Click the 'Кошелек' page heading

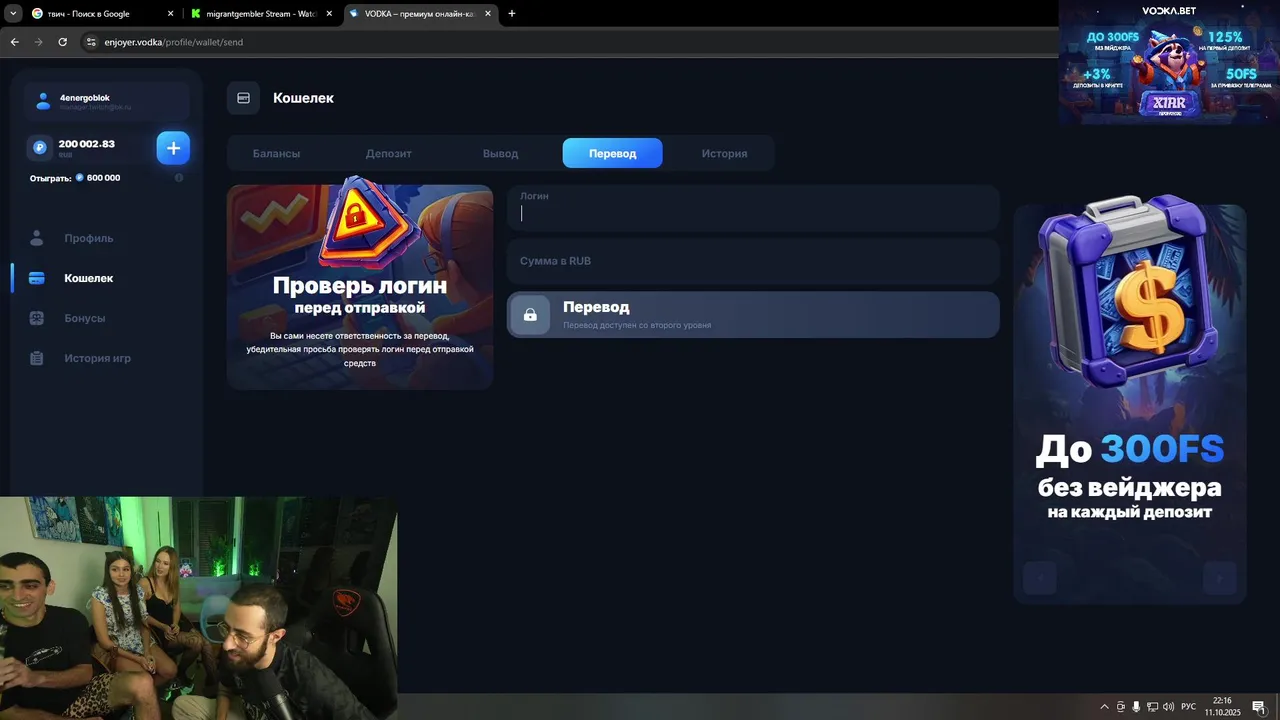(303, 98)
